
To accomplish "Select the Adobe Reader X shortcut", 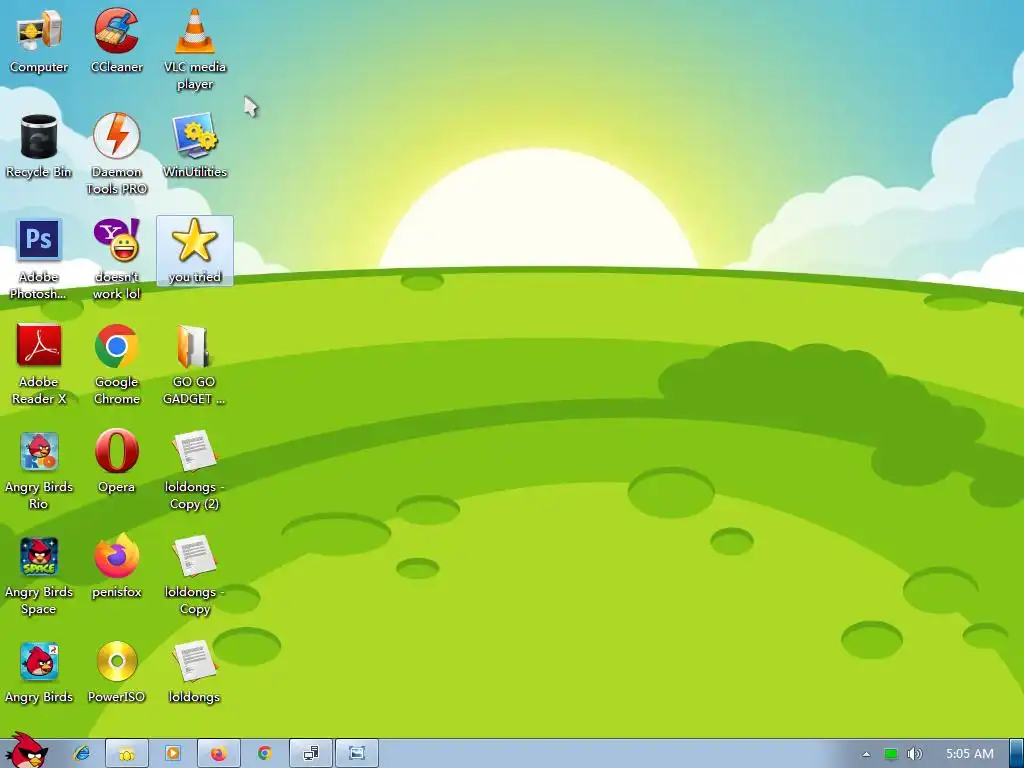I will pyautogui.click(x=39, y=364).
